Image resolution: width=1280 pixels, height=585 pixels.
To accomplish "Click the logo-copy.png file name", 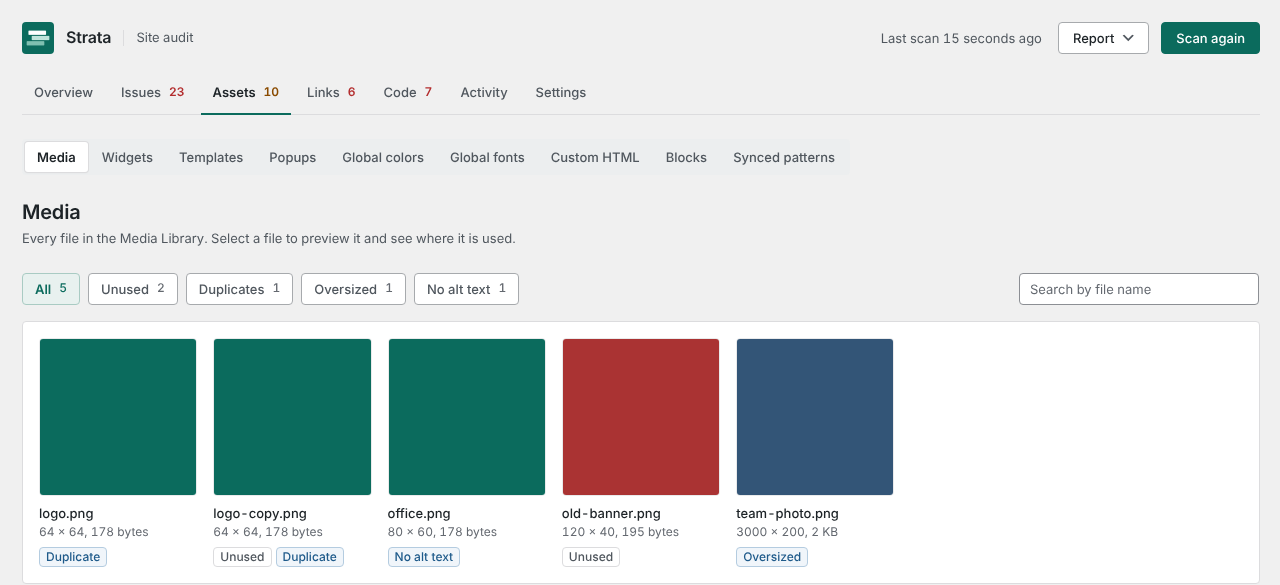I will coord(260,514).
